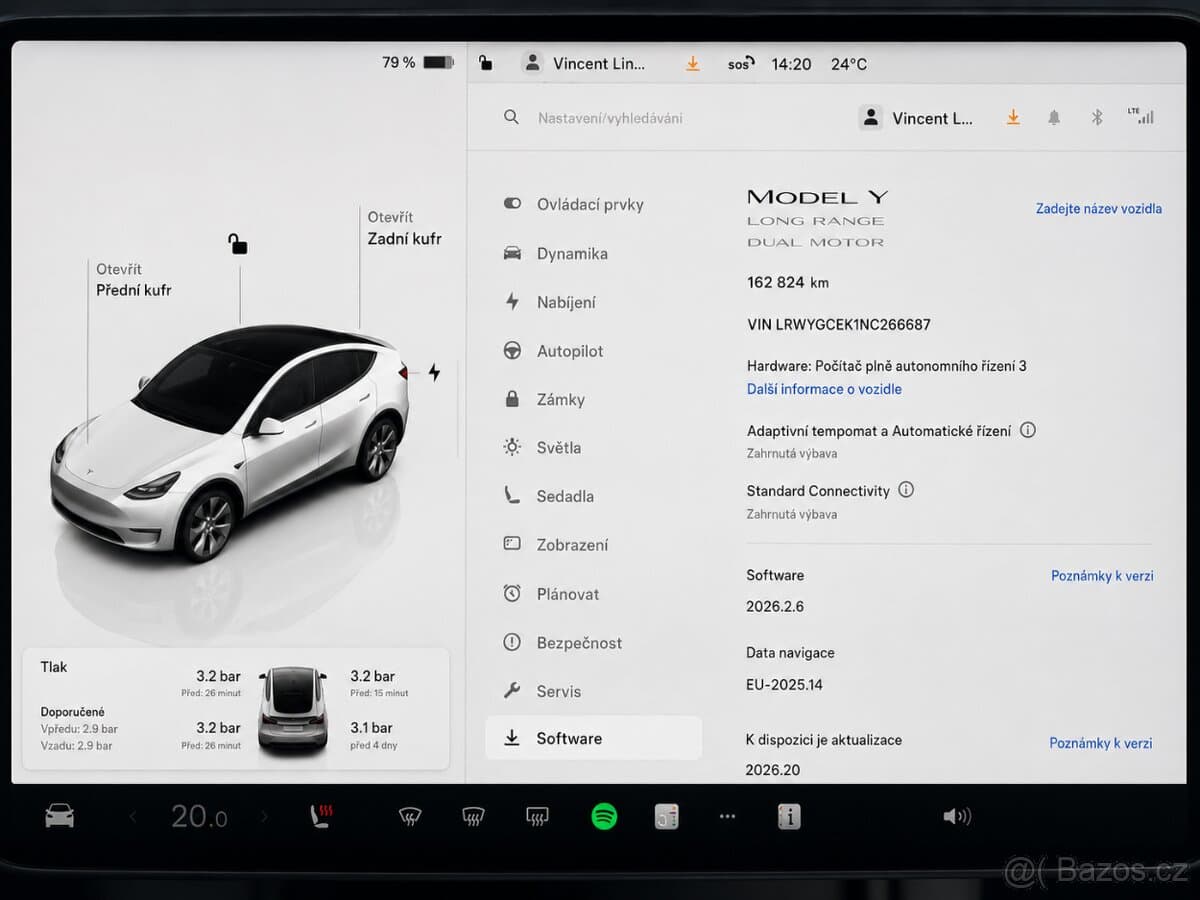This screenshot has height=900, width=1200.
Task: Tap the orange download arrow in status bar
Action: tap(692, 63)
